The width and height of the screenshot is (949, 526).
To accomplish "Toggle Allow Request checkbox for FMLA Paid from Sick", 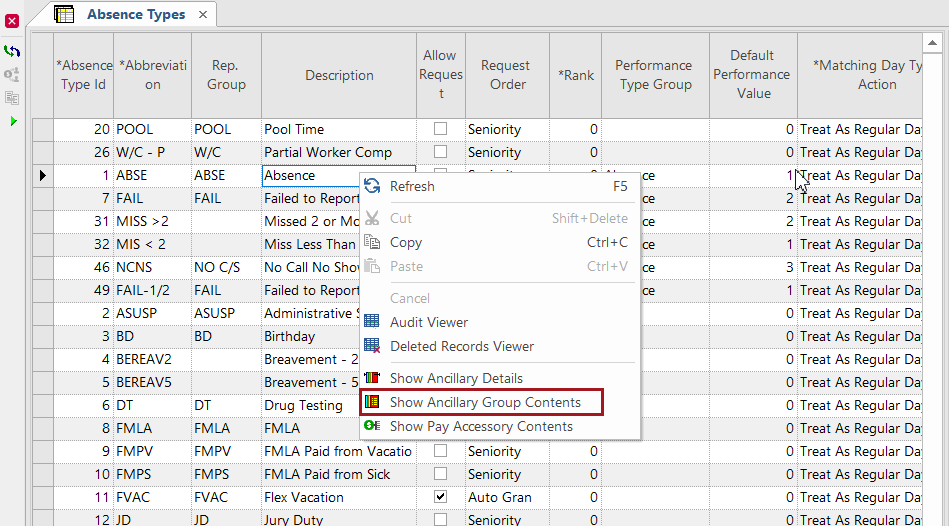I will 441,473.
